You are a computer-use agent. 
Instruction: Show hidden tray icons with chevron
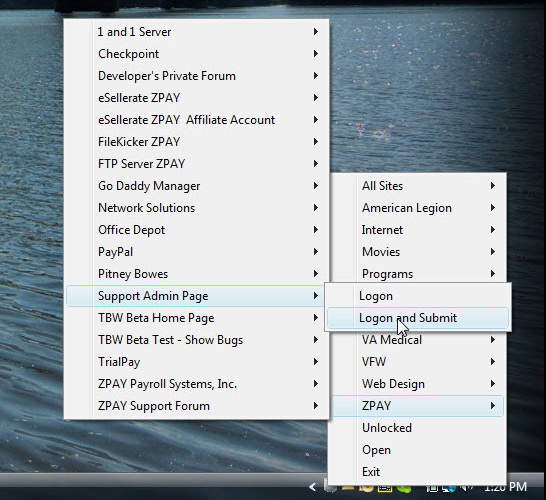coord(313,487)
